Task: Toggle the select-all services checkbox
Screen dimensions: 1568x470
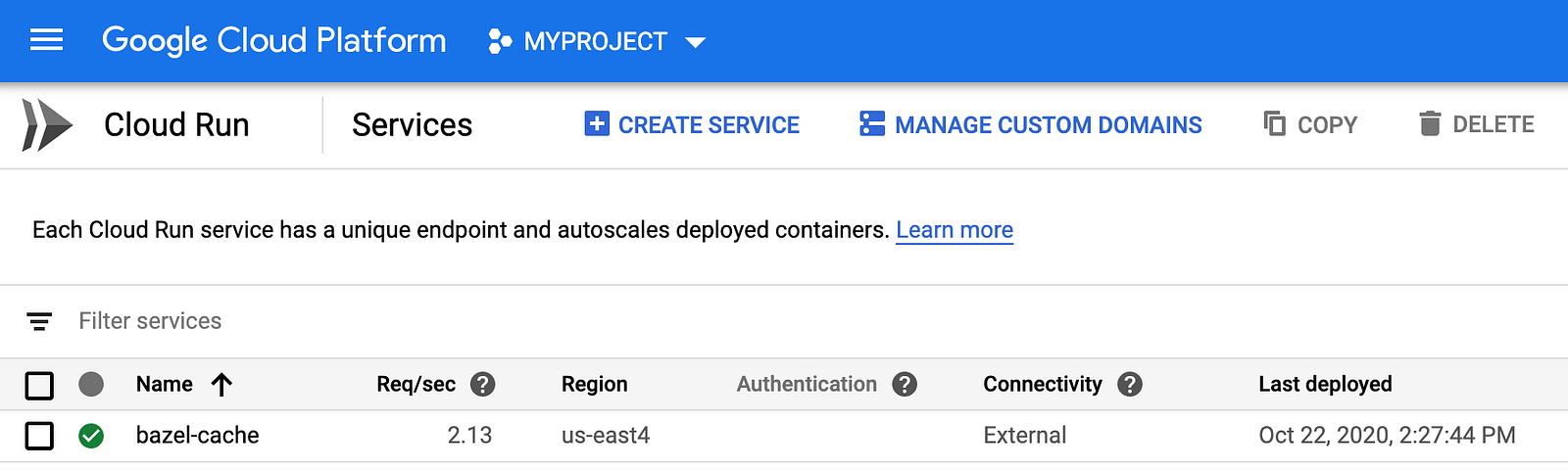Action: click(x=39, y=385)
